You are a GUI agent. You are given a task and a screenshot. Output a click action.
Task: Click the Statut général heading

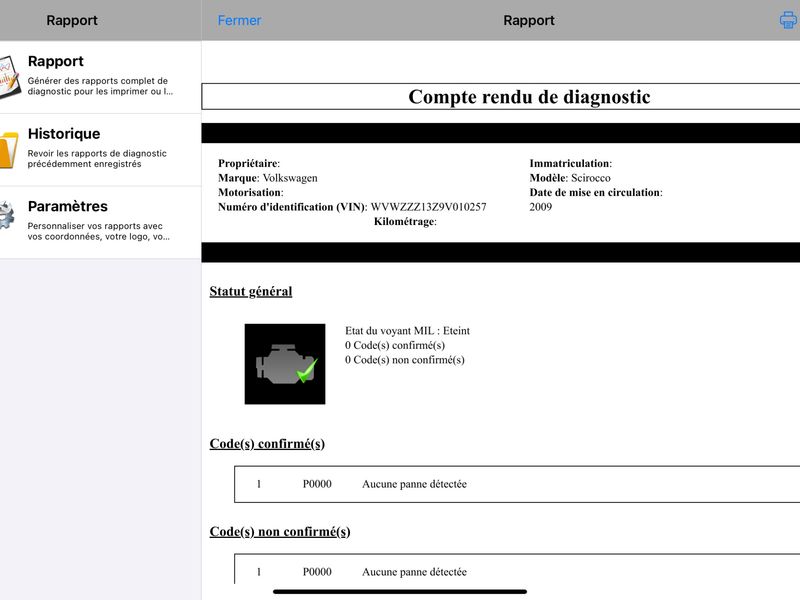(251, 291)
